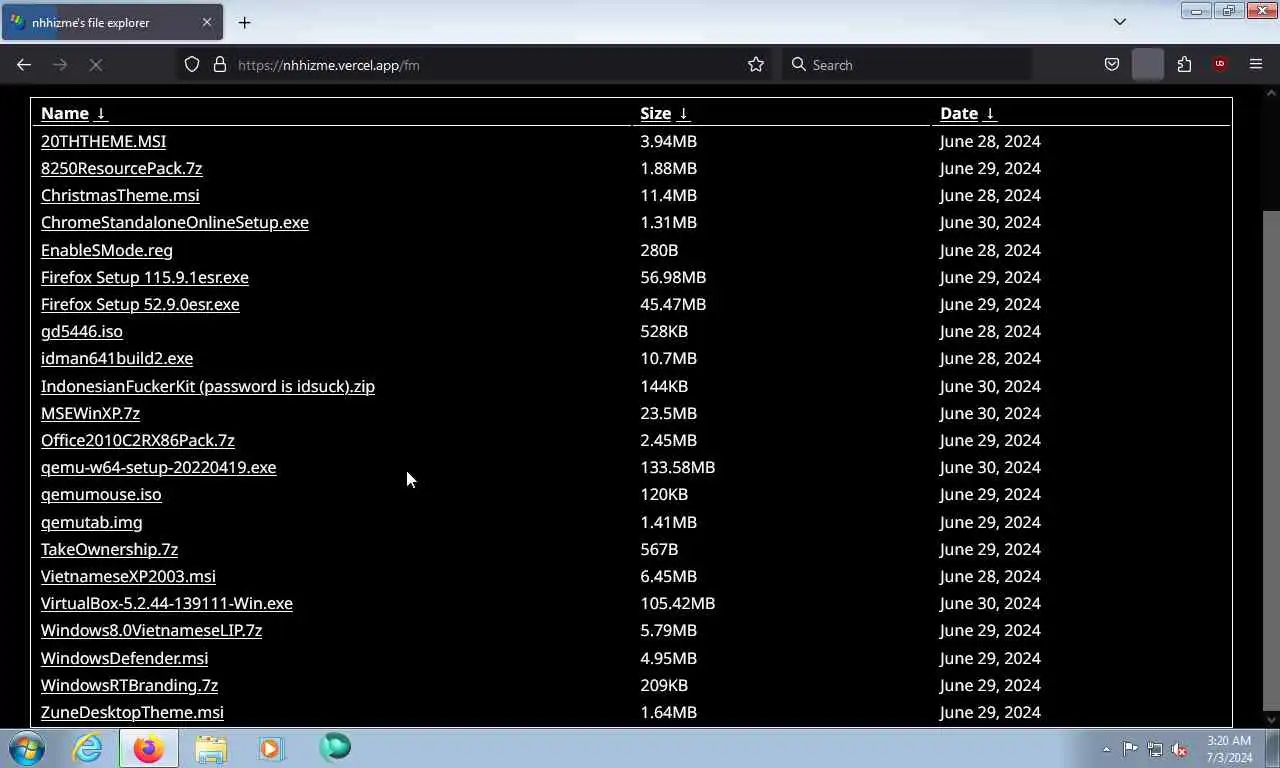Select the 133.58MB size cell
The height and width of the screenshot is (768, 1280).
tap(677, 467)
